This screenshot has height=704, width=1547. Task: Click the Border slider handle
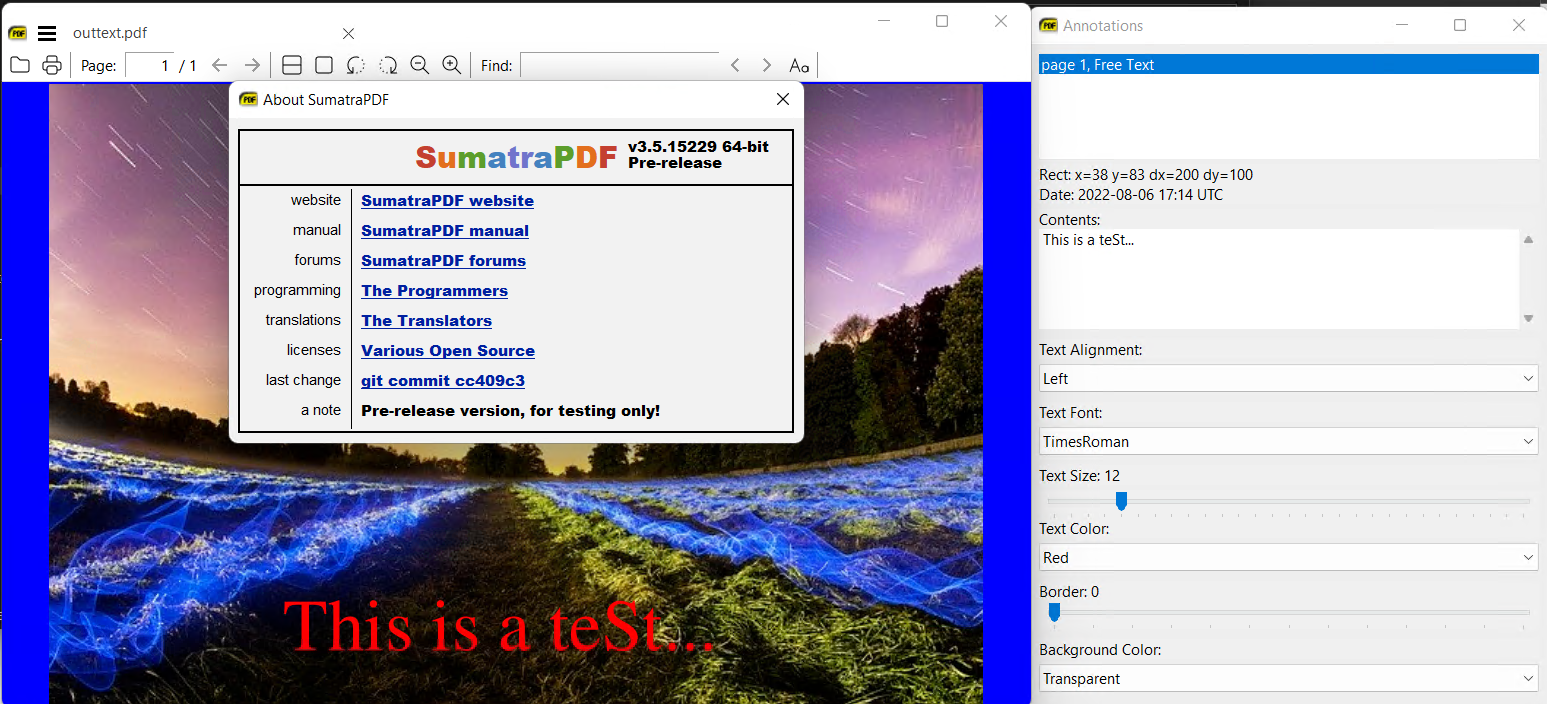[1054, 612]
